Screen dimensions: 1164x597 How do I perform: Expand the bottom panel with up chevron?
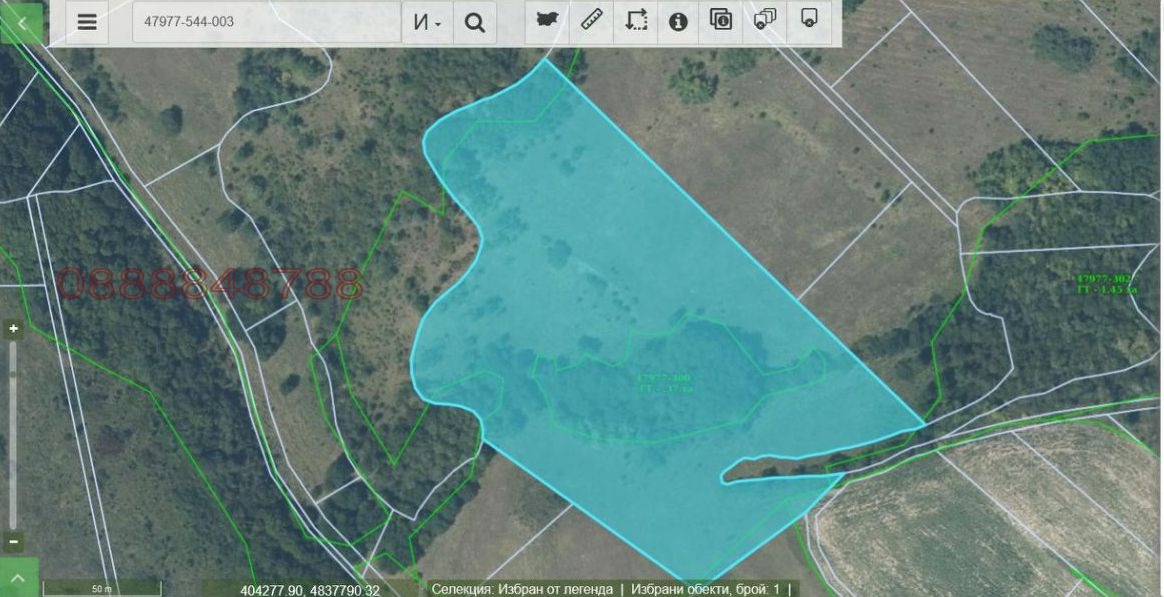pos(19,578)
